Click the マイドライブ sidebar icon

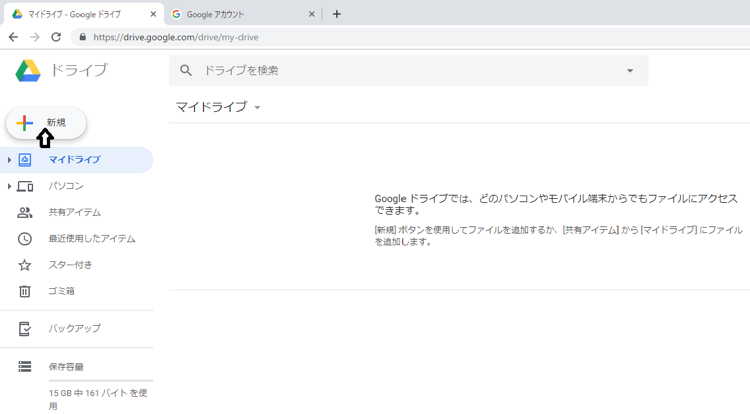click(x=25, y=160)
